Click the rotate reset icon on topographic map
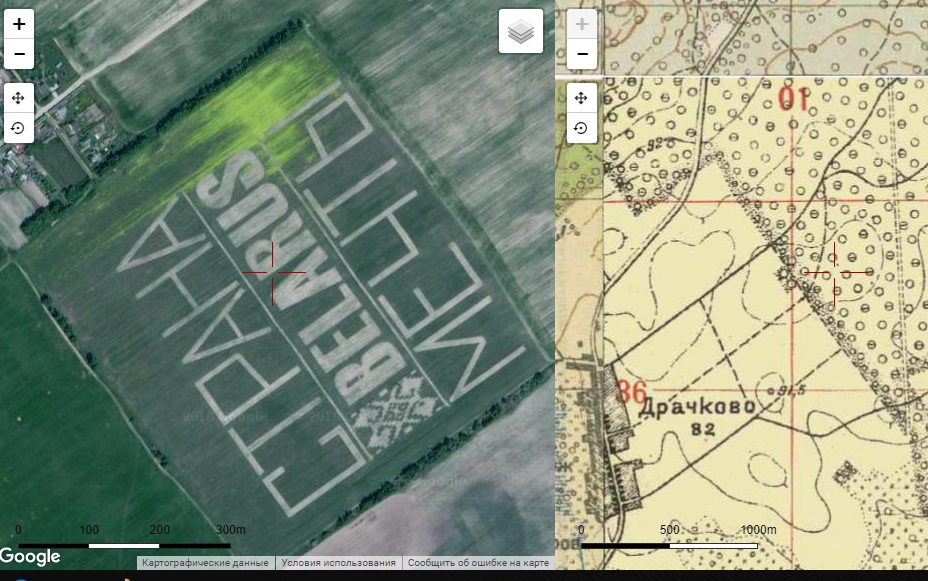928x581 pixels. (581, 128)
